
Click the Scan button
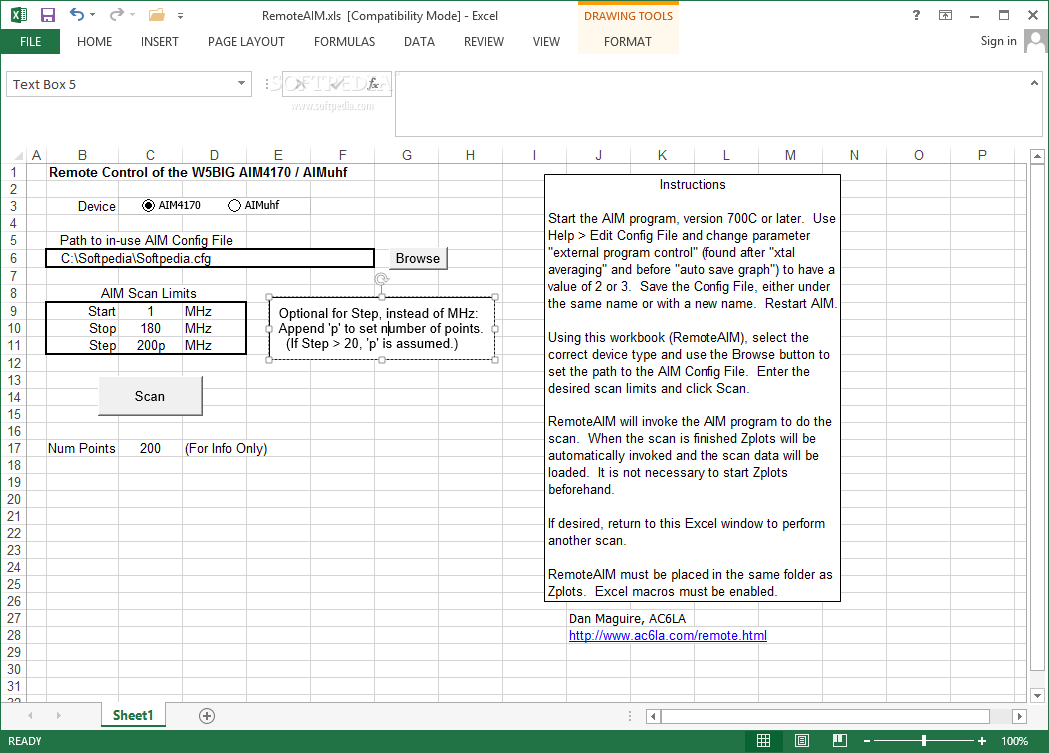click(150, 396)
